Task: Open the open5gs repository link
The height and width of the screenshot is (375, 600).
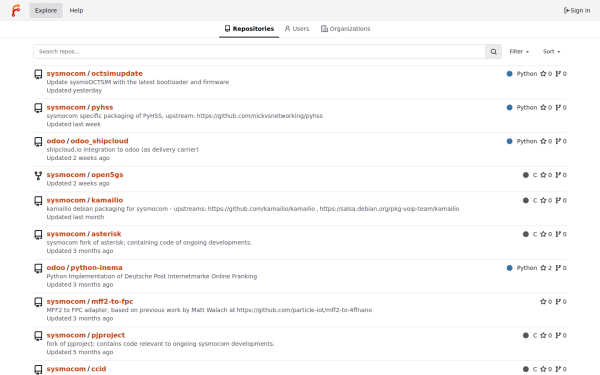Action: coord(107,174)
